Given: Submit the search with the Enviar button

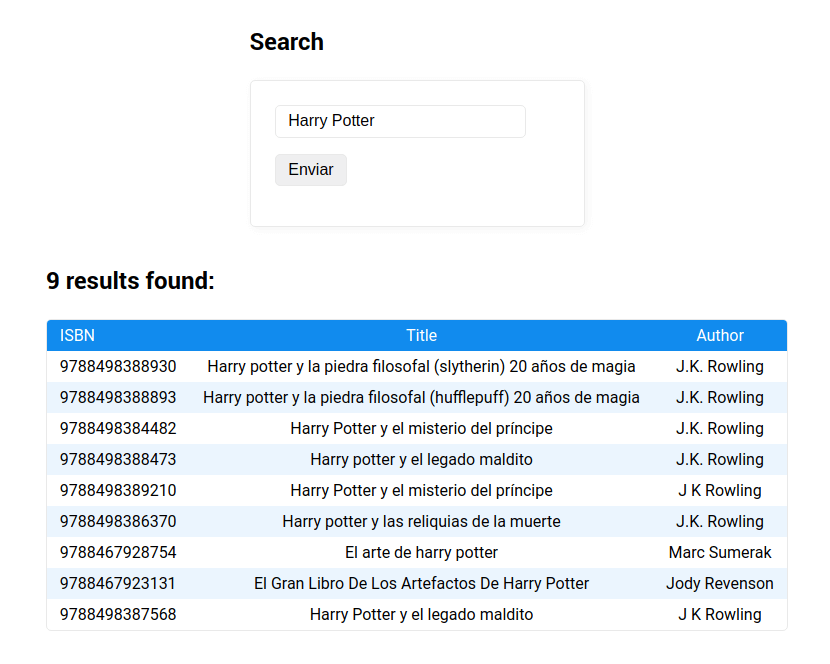Looking at the screenshot, I should 311,170.
